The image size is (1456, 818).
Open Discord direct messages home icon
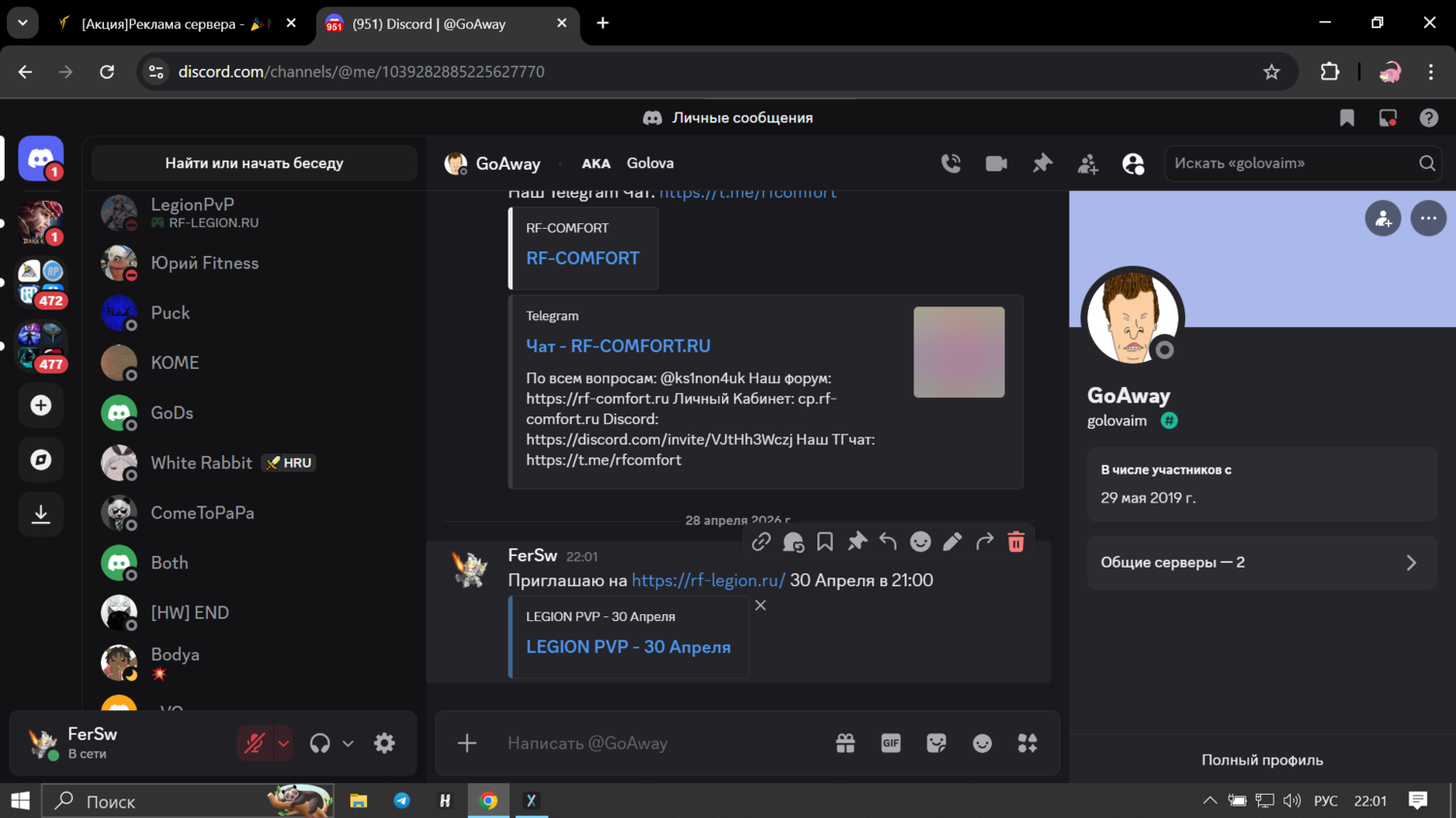[41, 158]
